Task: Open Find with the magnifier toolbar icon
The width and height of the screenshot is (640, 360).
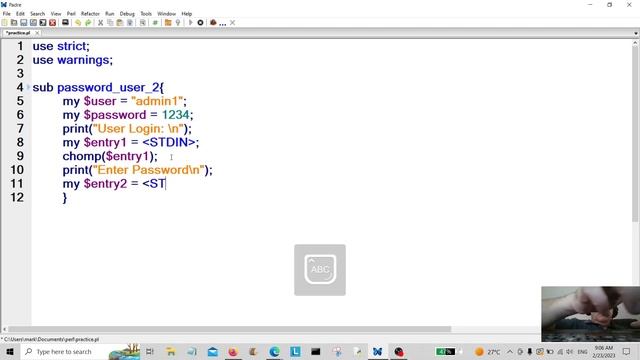Action: click(142, 23)
